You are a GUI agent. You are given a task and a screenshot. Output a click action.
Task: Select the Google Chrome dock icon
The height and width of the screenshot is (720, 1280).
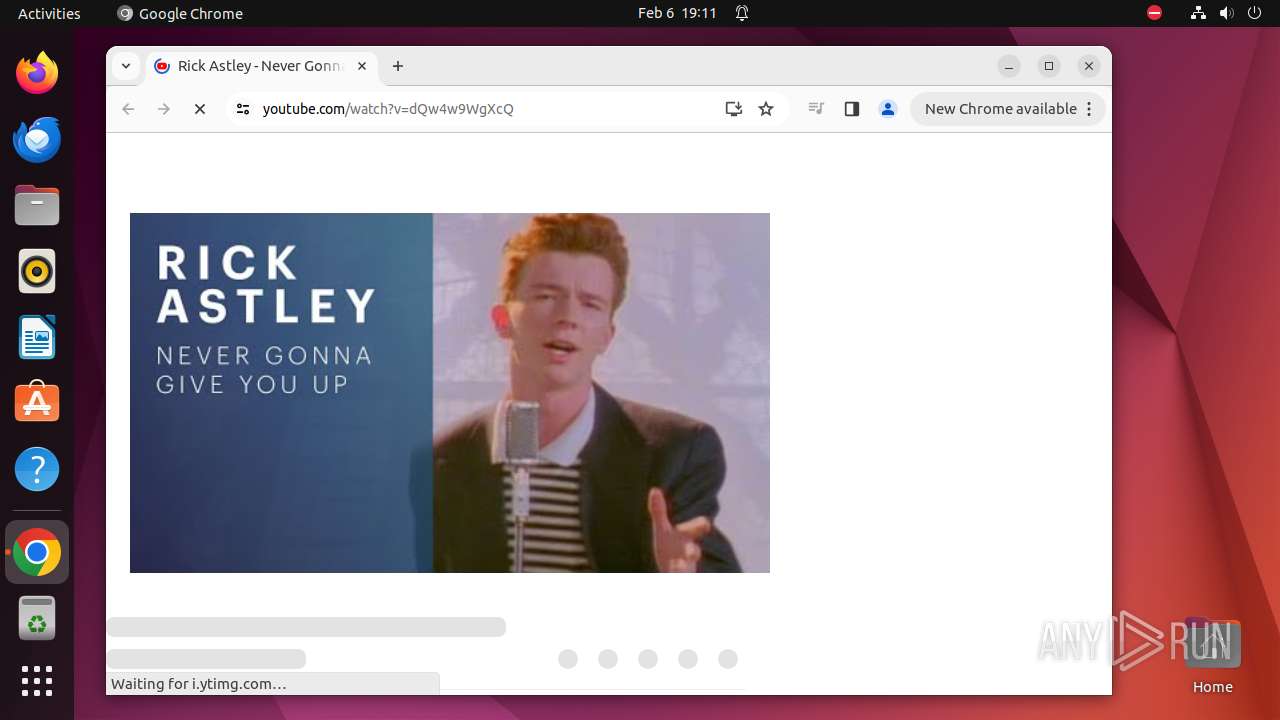(x=37, y=552)
